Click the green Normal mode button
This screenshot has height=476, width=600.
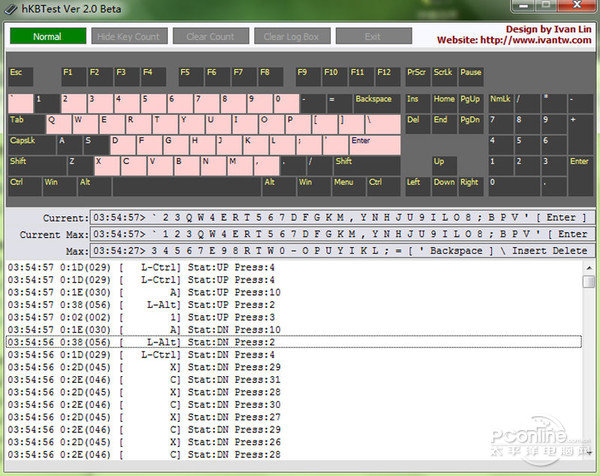[48, 36]
